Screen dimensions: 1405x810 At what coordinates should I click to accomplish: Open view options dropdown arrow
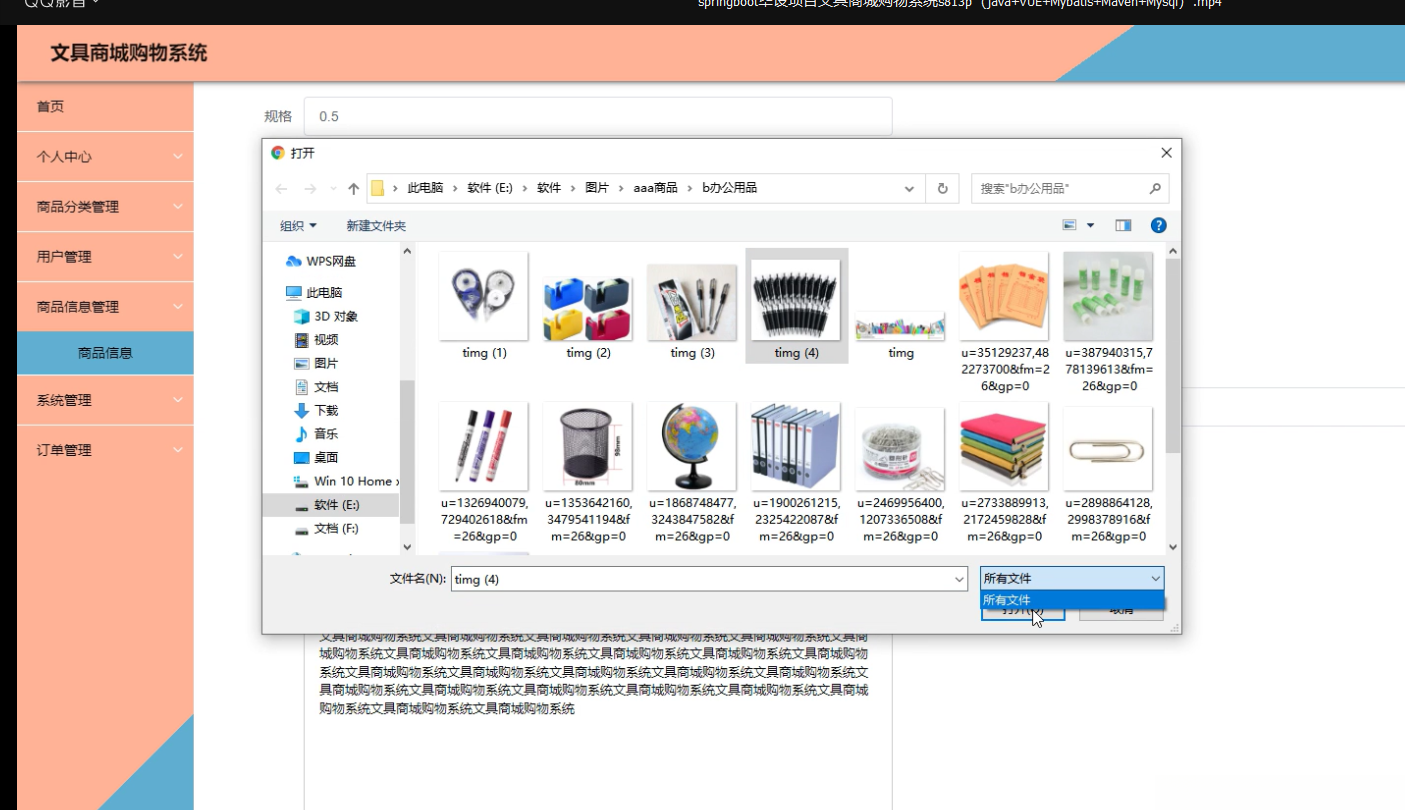point(1090,226)
